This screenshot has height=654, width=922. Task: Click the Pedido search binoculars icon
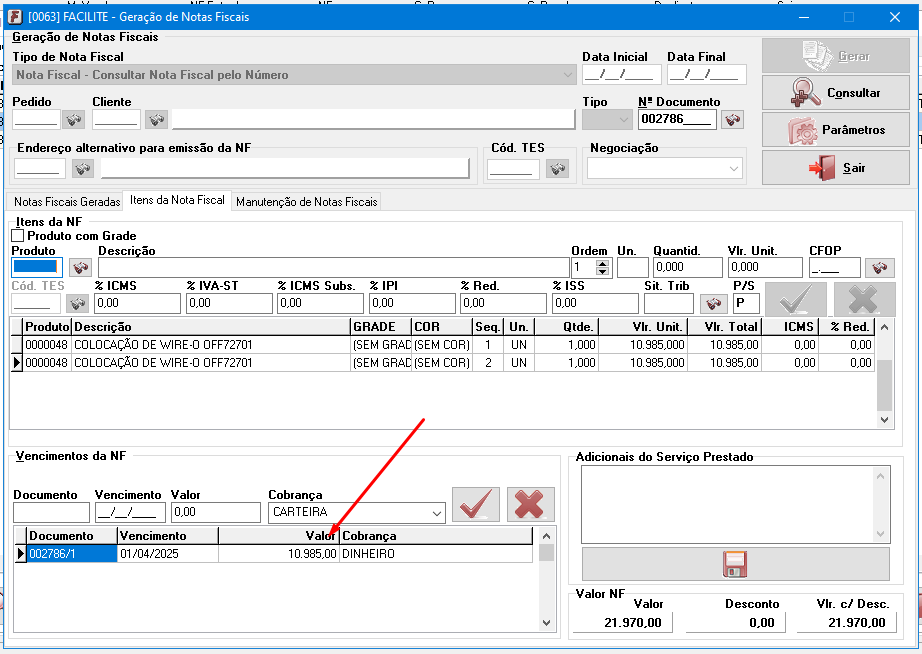click(x=74, y=120)
